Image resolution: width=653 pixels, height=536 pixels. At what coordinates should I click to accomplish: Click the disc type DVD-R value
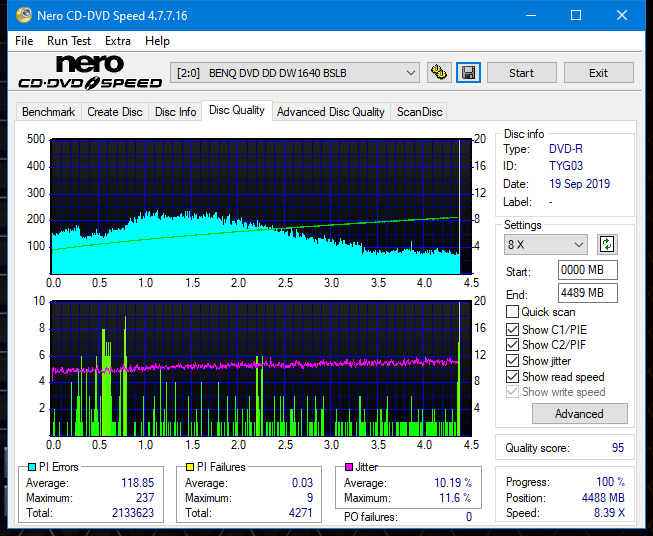(x=566, y=149)
